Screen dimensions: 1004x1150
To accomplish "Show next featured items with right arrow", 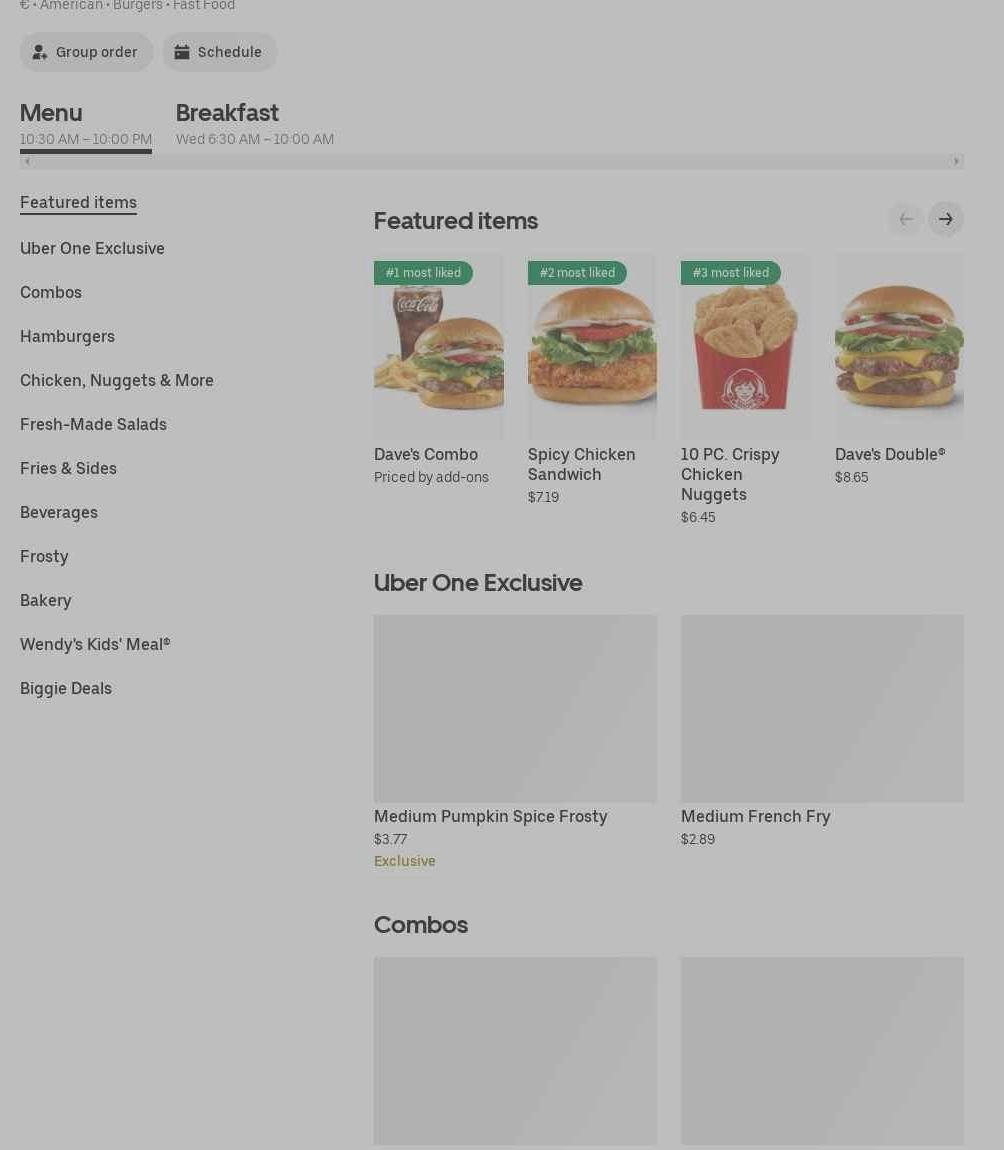I will (945, 219).
